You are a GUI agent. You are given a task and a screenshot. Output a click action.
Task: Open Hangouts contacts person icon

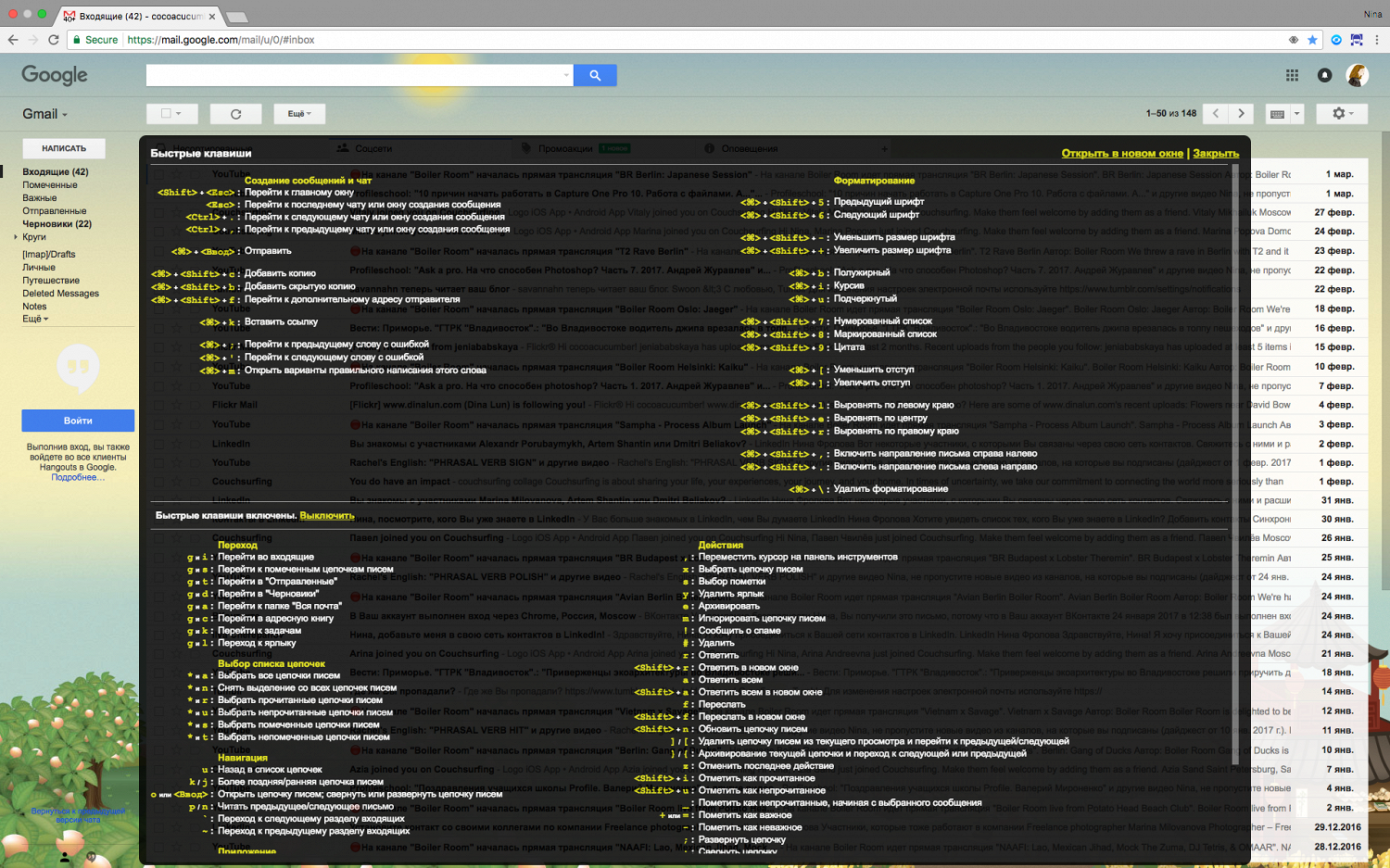pyautogui.click(x=65, y=857)
